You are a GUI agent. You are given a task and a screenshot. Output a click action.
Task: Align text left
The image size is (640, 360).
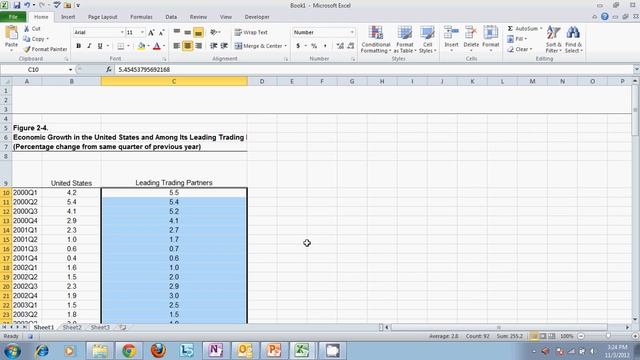click(x=177, y=46)
